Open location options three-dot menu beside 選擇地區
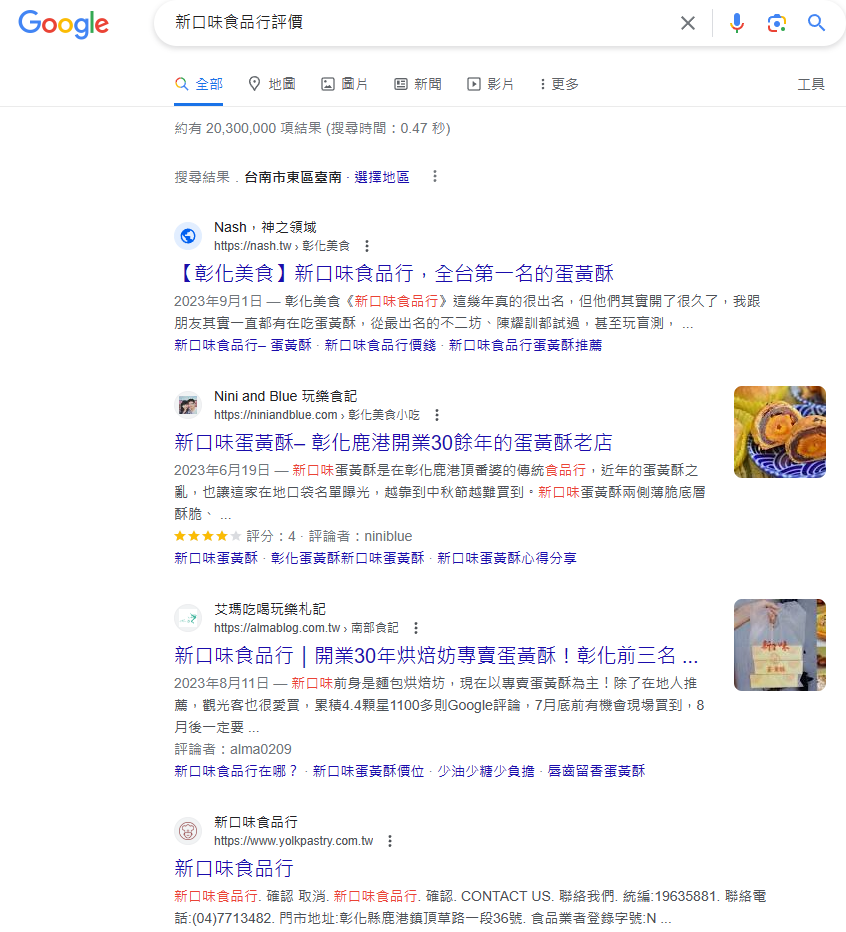Viewport: 846px width, 932px height. pyautogui.click(x=435, y=177)
